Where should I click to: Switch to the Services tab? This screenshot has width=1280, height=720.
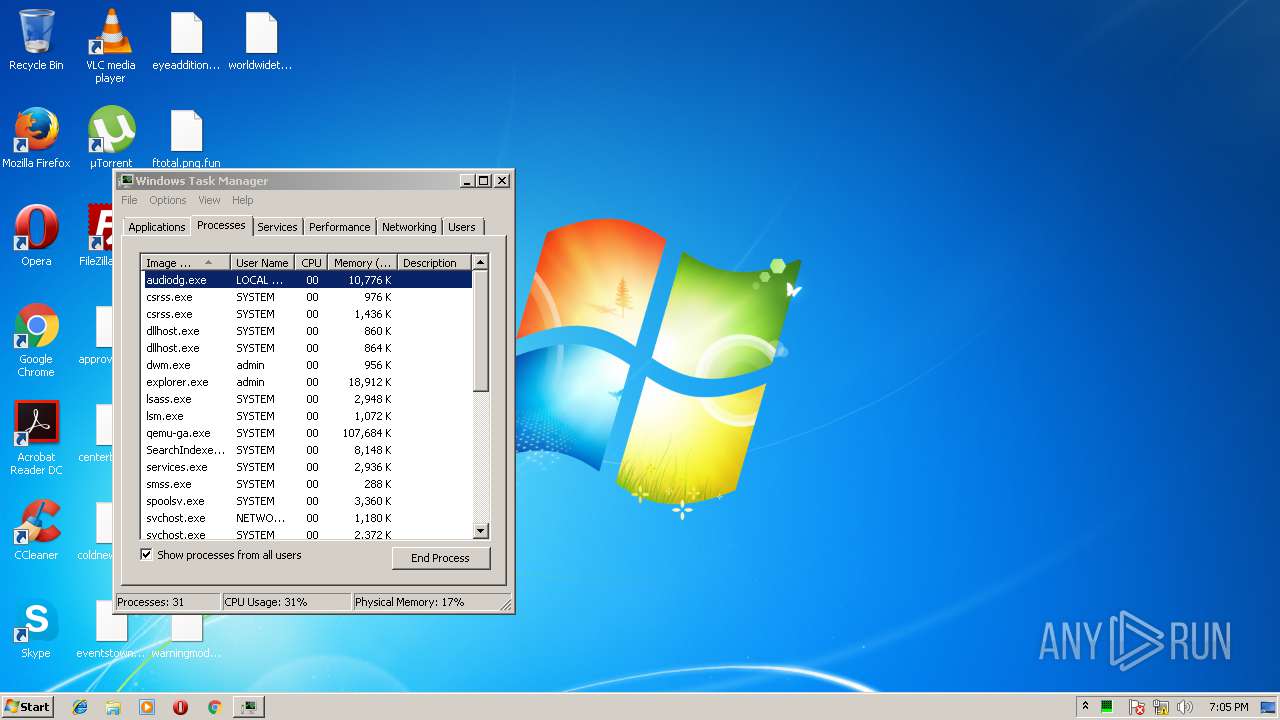[277, 227]
